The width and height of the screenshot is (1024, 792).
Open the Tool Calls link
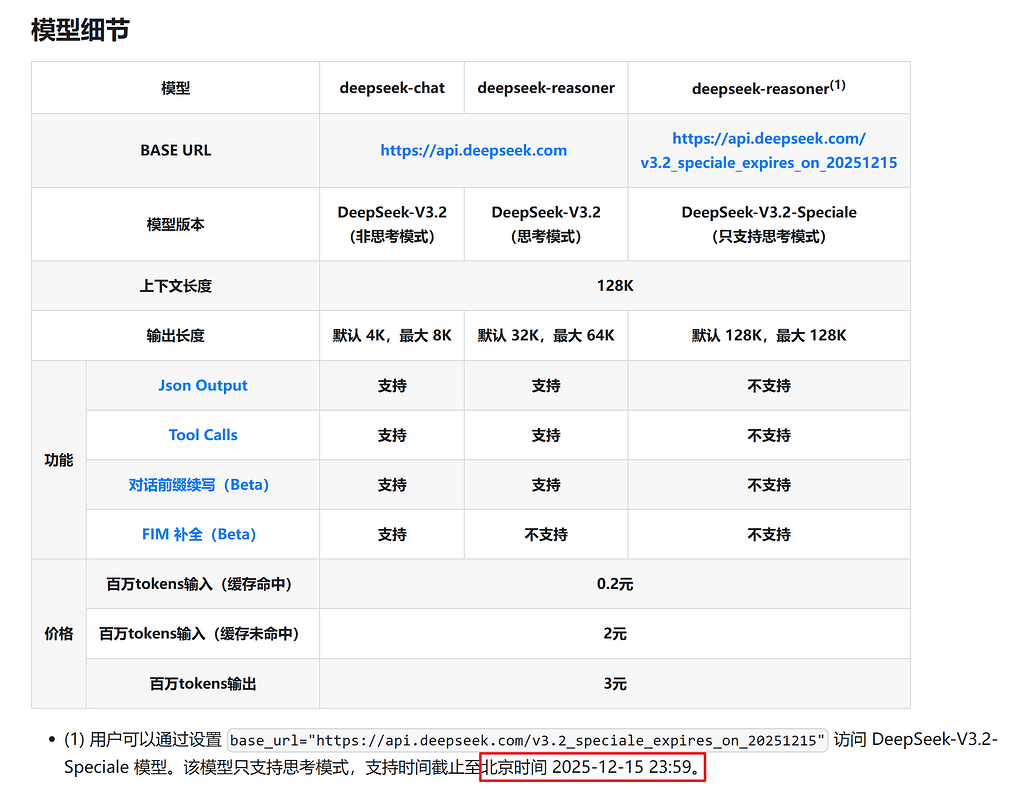tap(202, 435)
